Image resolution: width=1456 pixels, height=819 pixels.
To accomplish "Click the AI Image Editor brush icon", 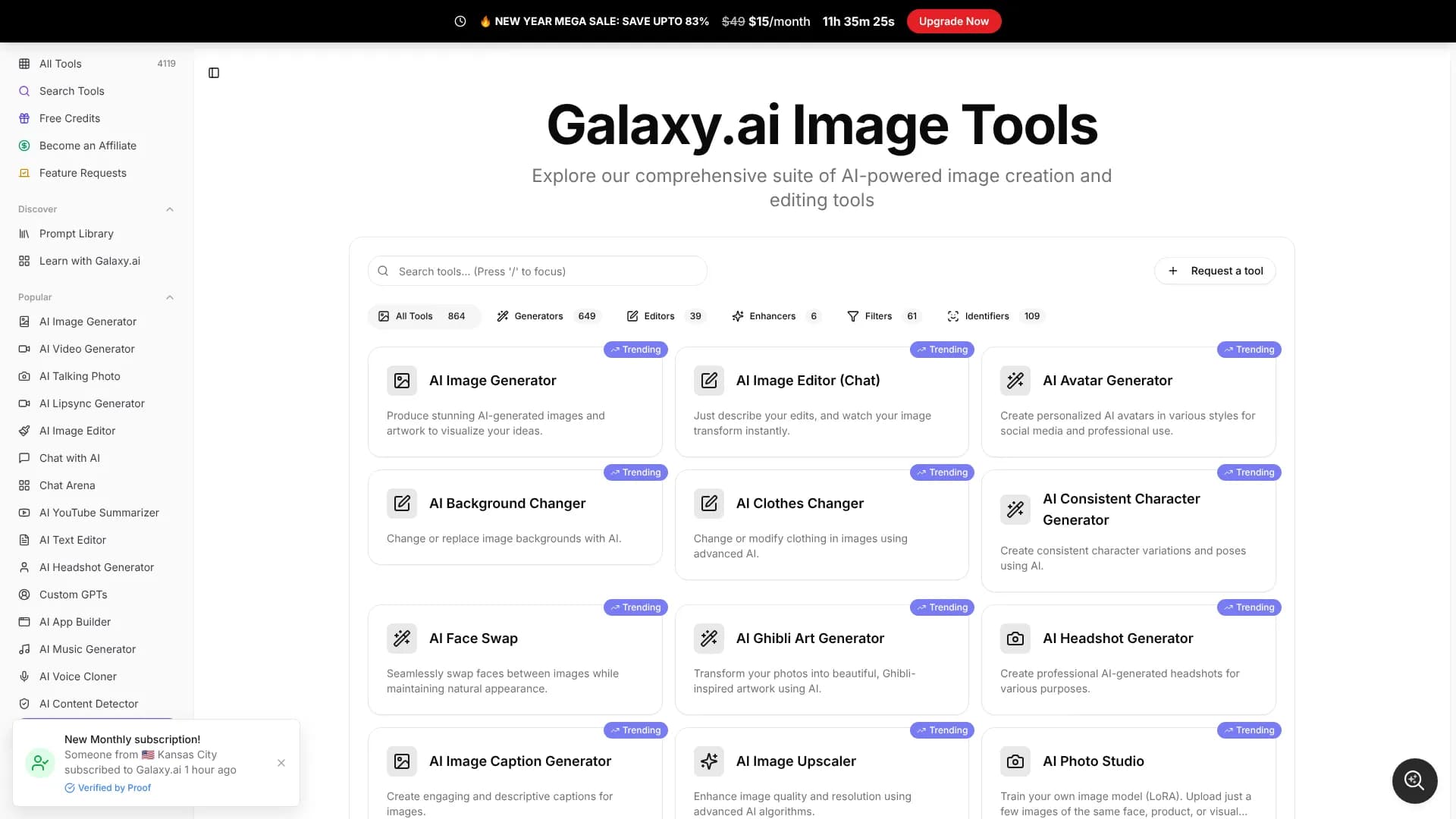I will (x=24, y=431).
